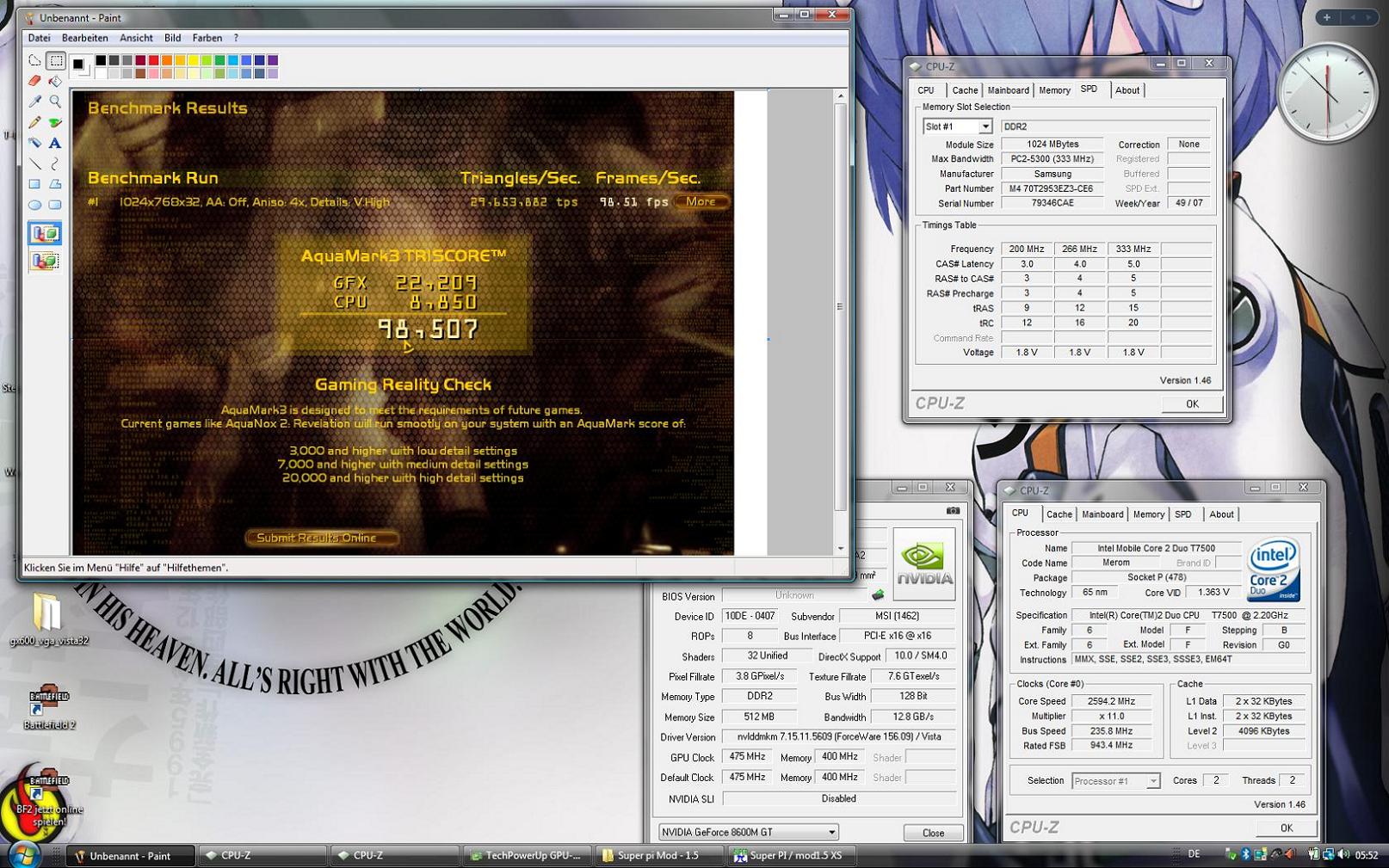Enable transparent selection mode in Paint toolbox
The width and height of the screenshot is (1389, 868).
coord(45,261)
